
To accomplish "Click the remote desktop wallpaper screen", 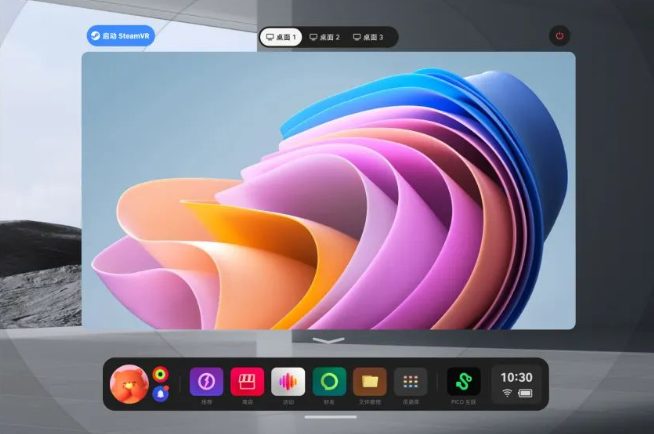I will pos(329,191).
